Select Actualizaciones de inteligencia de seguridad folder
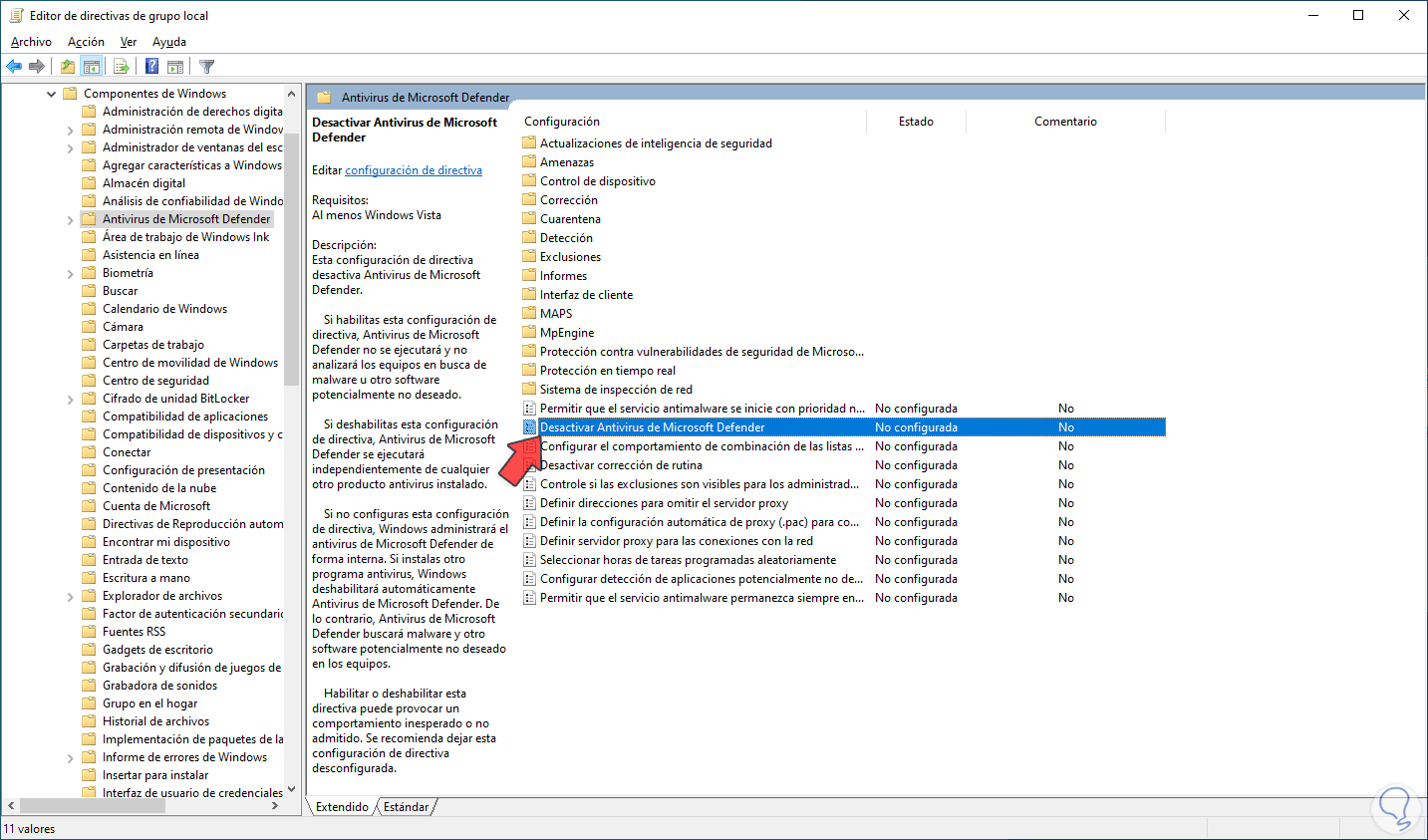Viewport: 1428px width, 840px height. (656, 143)
